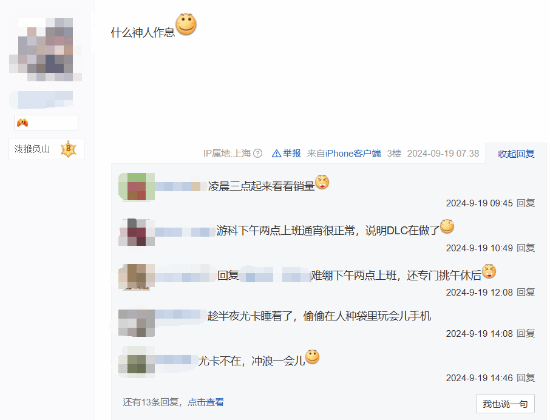Click the smiley emoji after 说明DLC在做了
The image size is (550, 420).
pyautogui.click(x=447, y=226)
